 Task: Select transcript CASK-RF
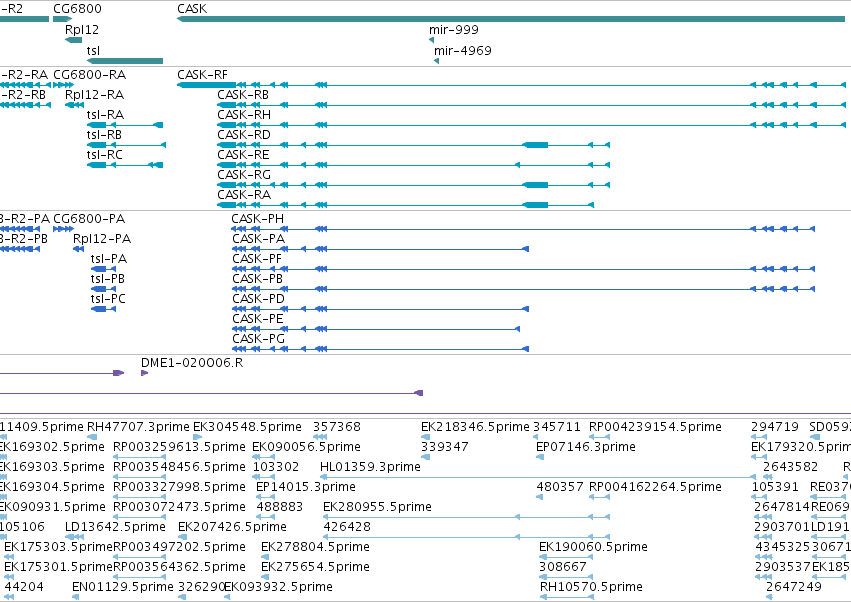(511, 85)
